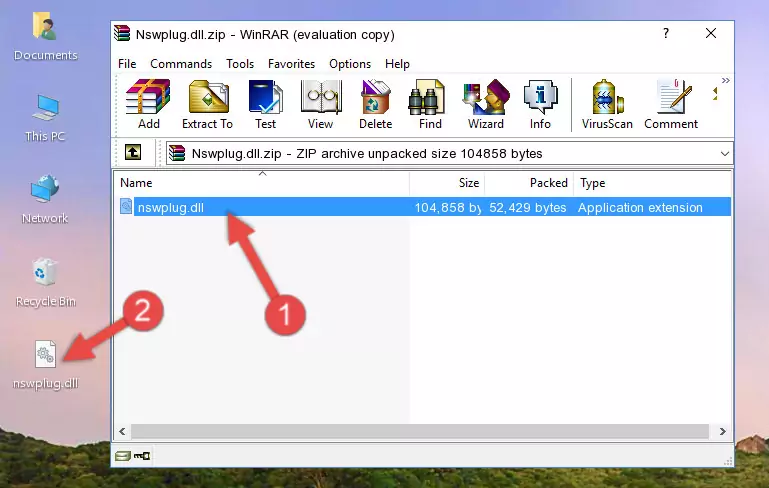Click the key icon in status bar

pyautogui.click(x=142, y=456)
